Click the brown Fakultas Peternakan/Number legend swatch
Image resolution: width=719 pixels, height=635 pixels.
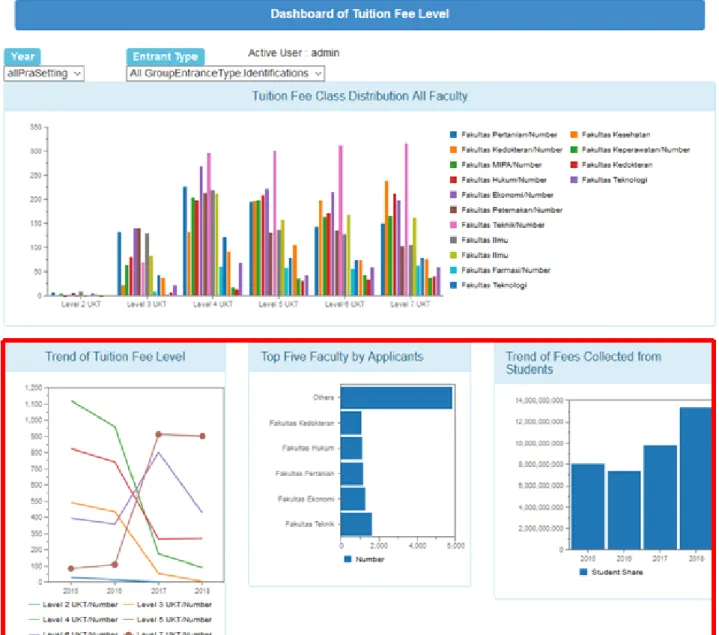[454, 210]
